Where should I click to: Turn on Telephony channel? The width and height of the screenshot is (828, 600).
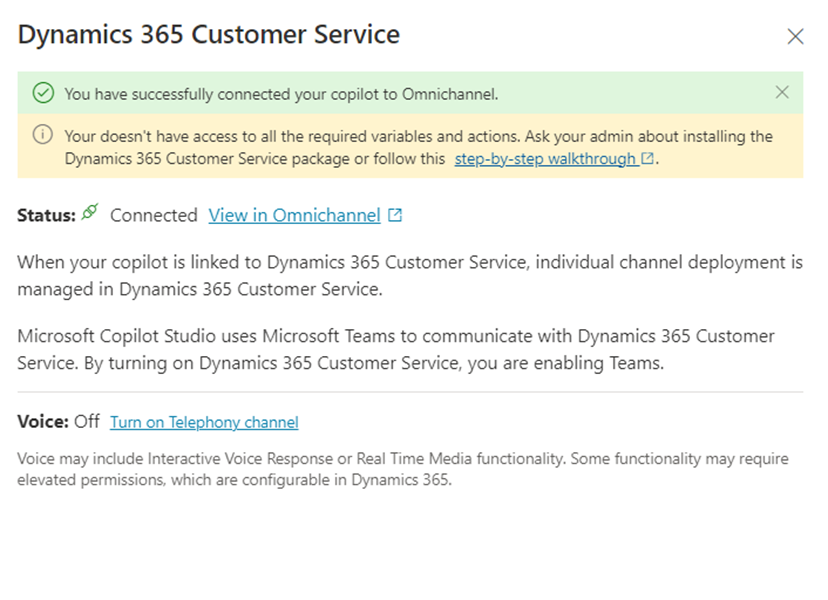[x=204, y=422]
